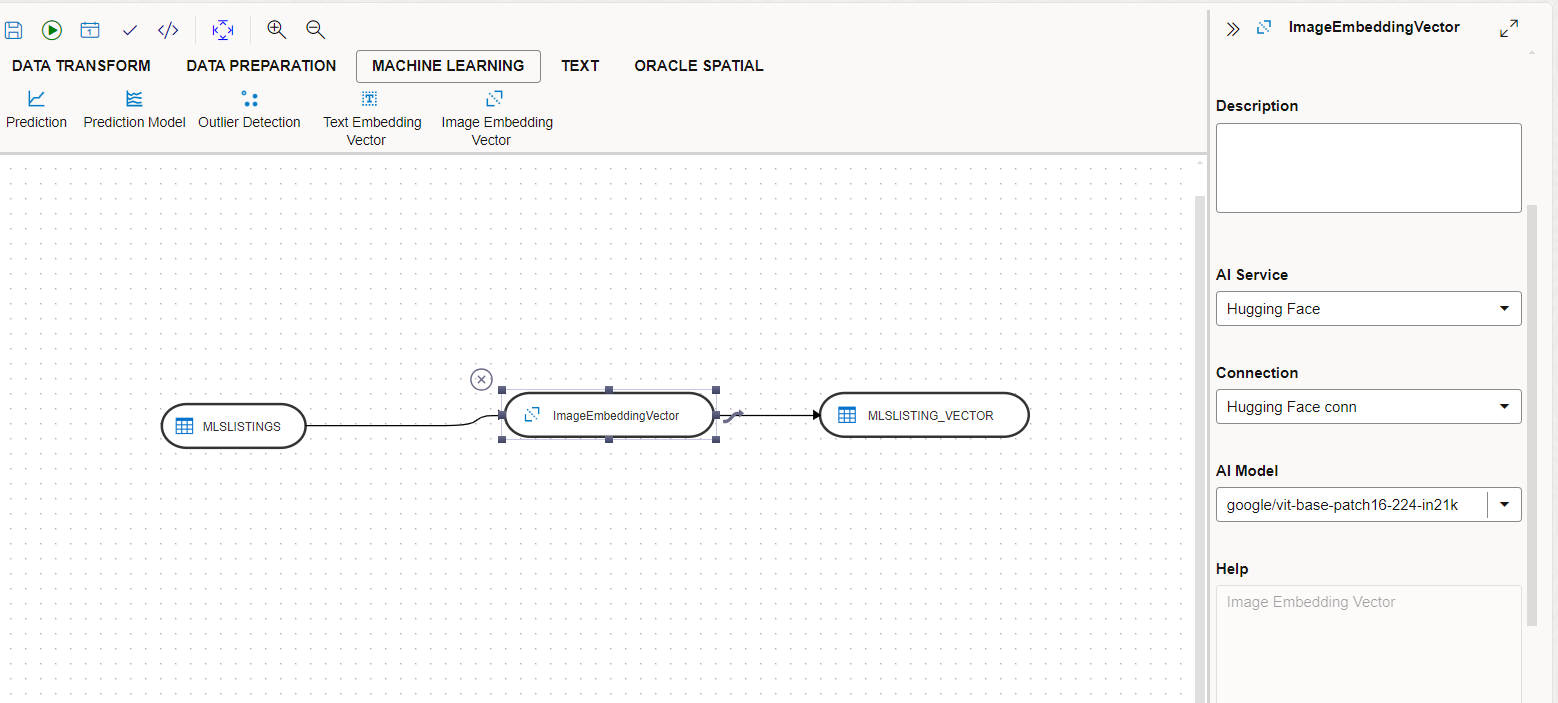Open the schedule calendar icon
The image size is (1558, 703).
pyautogui.click(x=90, y=30)
